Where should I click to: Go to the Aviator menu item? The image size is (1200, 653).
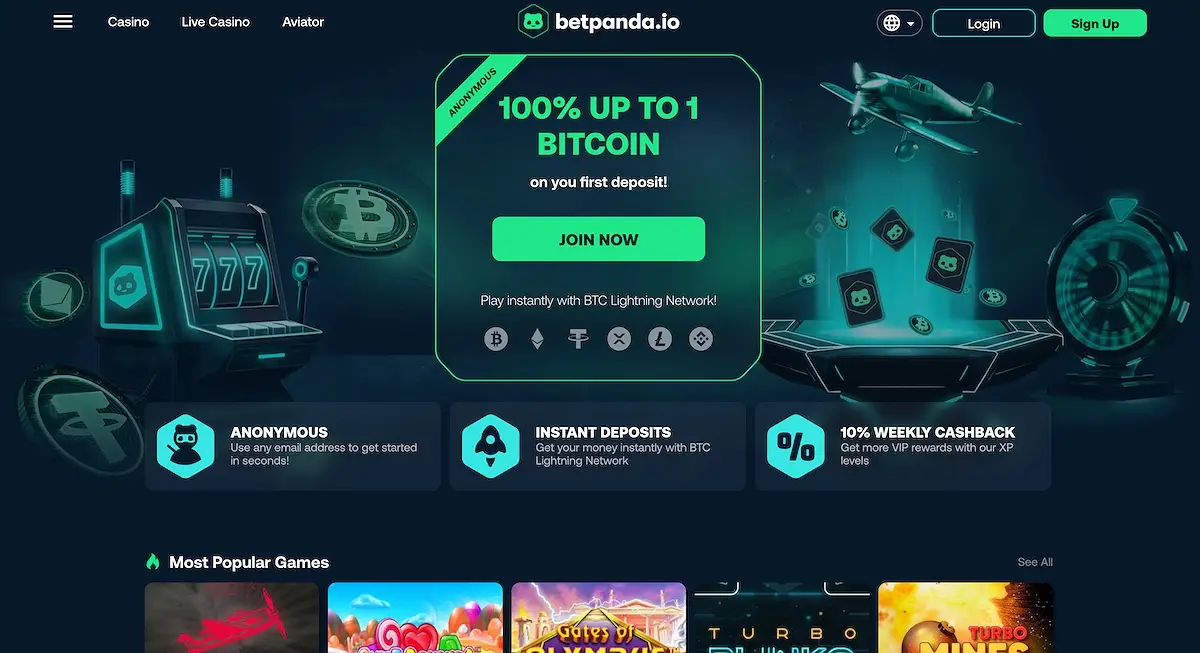pyautogui.click(x=303, y=21)
